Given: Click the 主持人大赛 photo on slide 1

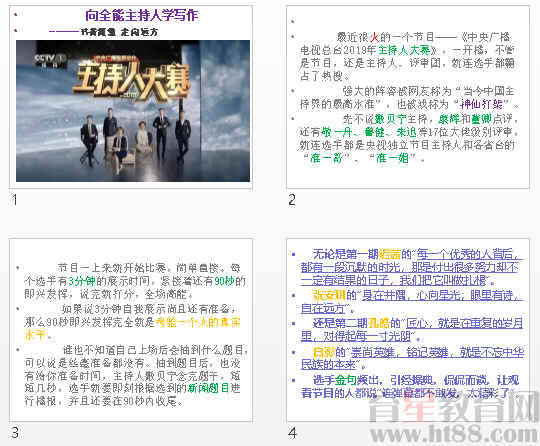Looking at the screenshot, I should tap(133, 111).
